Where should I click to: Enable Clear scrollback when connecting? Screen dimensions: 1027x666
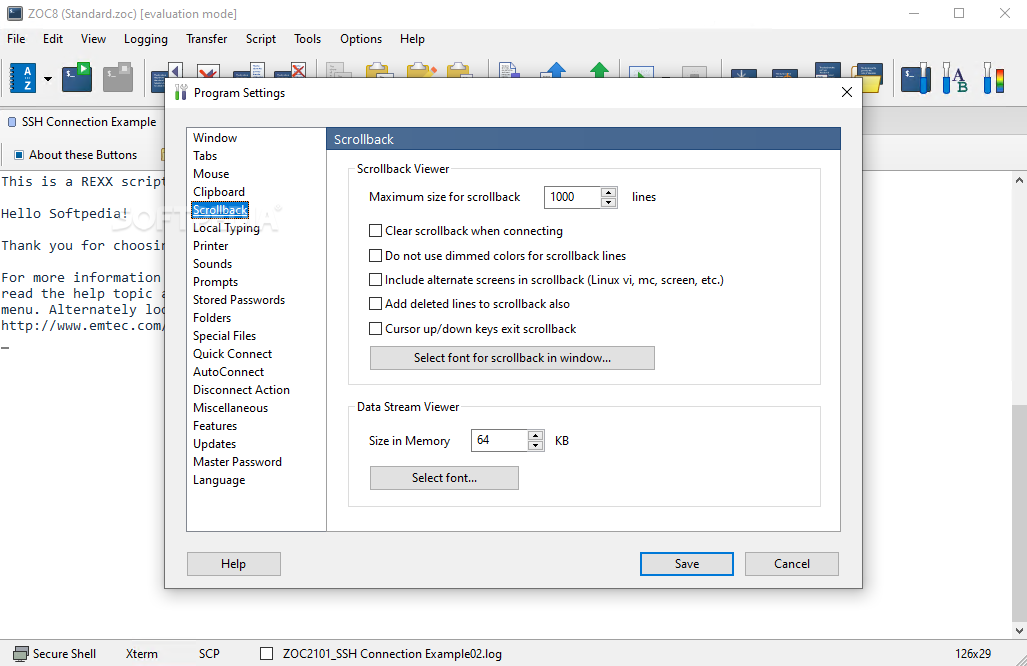coord(375,231)
